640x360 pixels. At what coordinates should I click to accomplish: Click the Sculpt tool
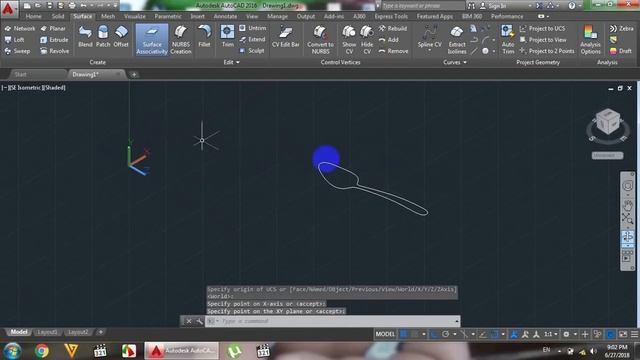tap(252, 51)
